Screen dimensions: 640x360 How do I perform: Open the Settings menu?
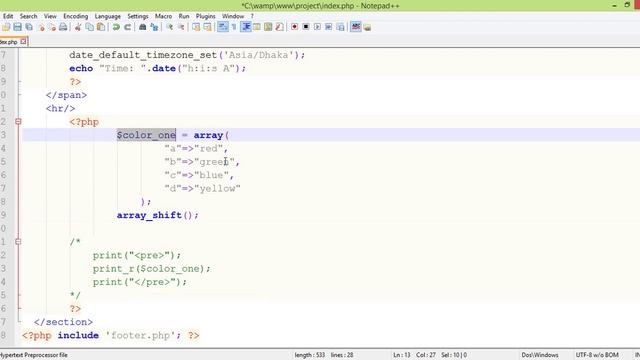(x=138, y=16)
